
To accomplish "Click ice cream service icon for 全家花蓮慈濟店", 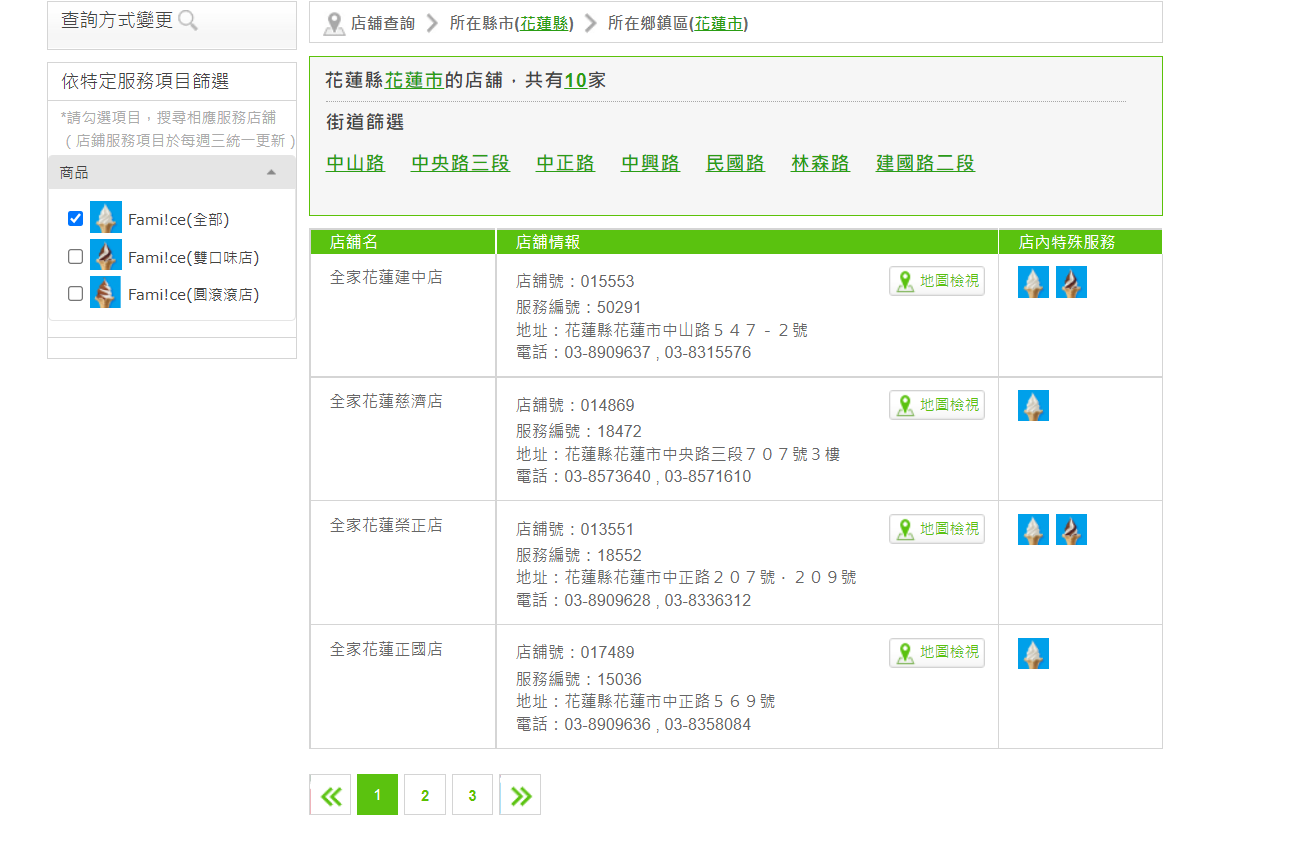I will pyautogui.click(x=1033, y=406).
